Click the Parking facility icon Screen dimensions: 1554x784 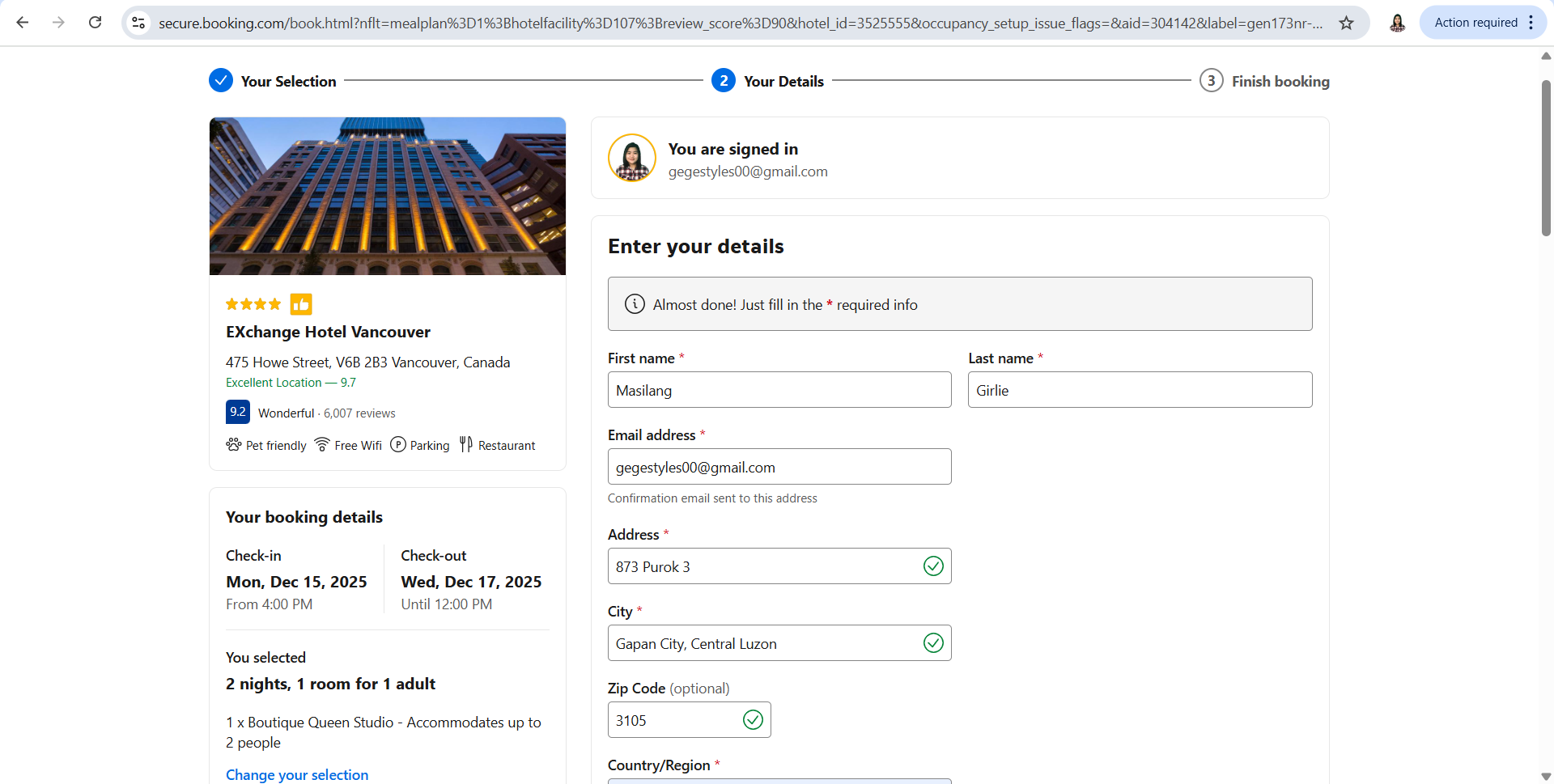(398, 445)
